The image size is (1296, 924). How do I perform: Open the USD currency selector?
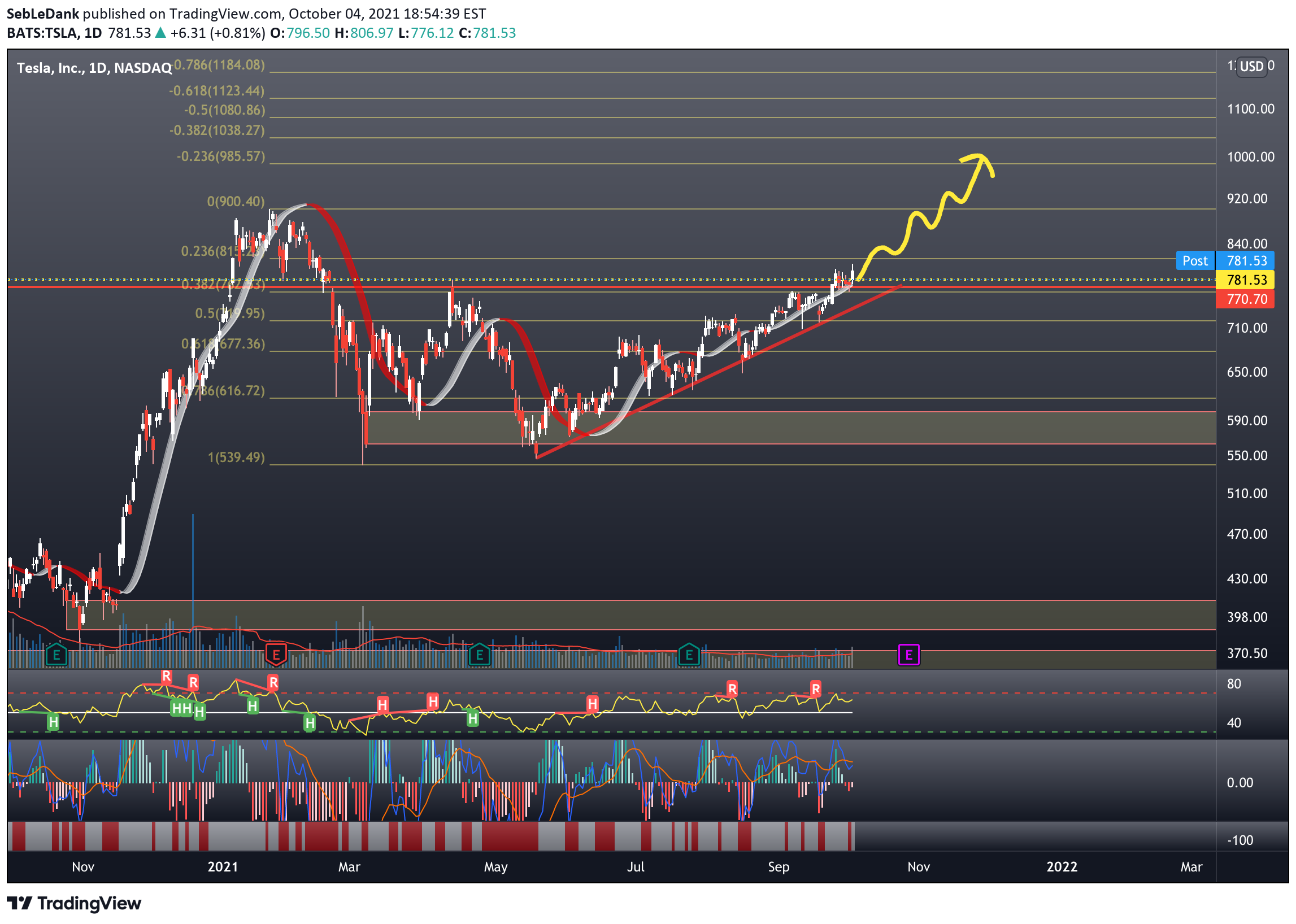point(1251,67)
